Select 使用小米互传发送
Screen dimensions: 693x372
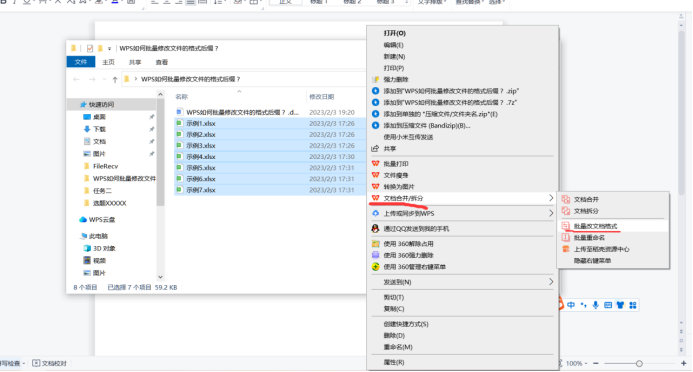(408, 137)
